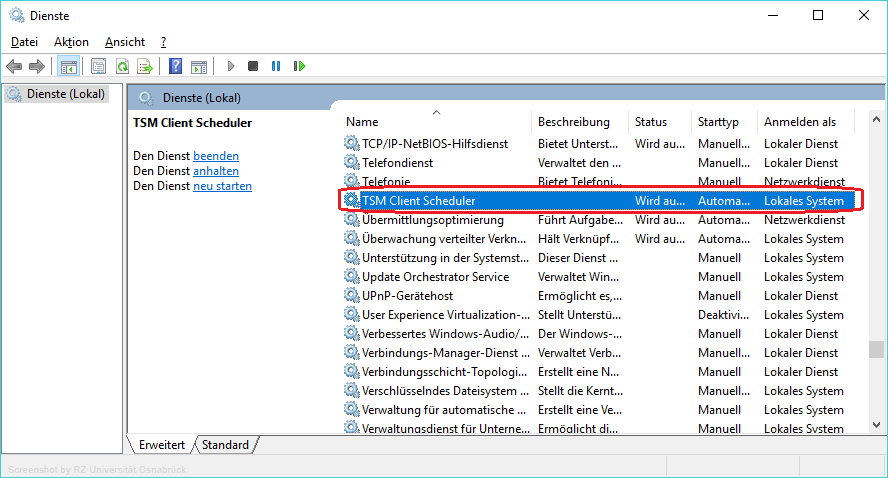Sort the list by the Starttyp column header
Image resolution: width=888 pixels, height=478 pixels.
point(718,122)
